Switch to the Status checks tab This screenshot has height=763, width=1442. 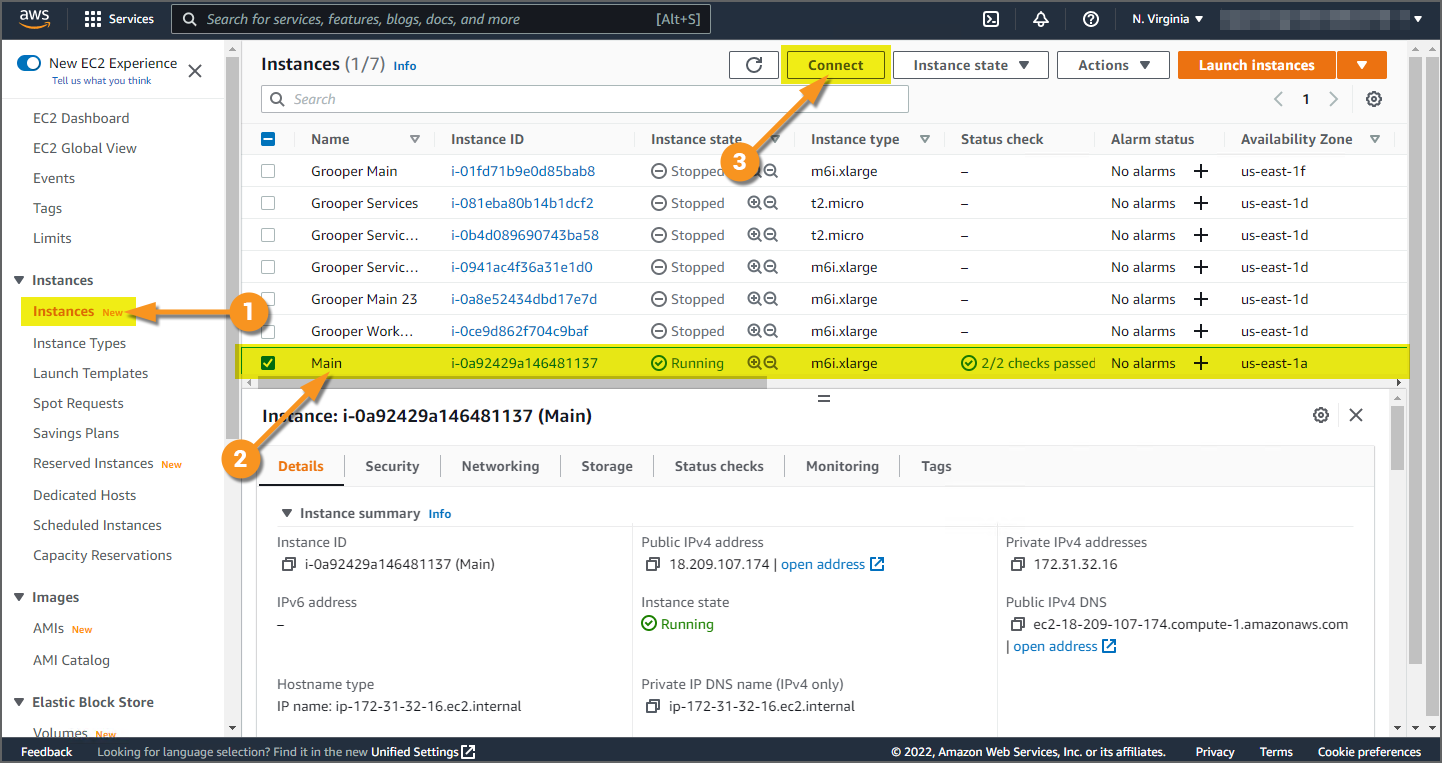[x=719, y=466]
